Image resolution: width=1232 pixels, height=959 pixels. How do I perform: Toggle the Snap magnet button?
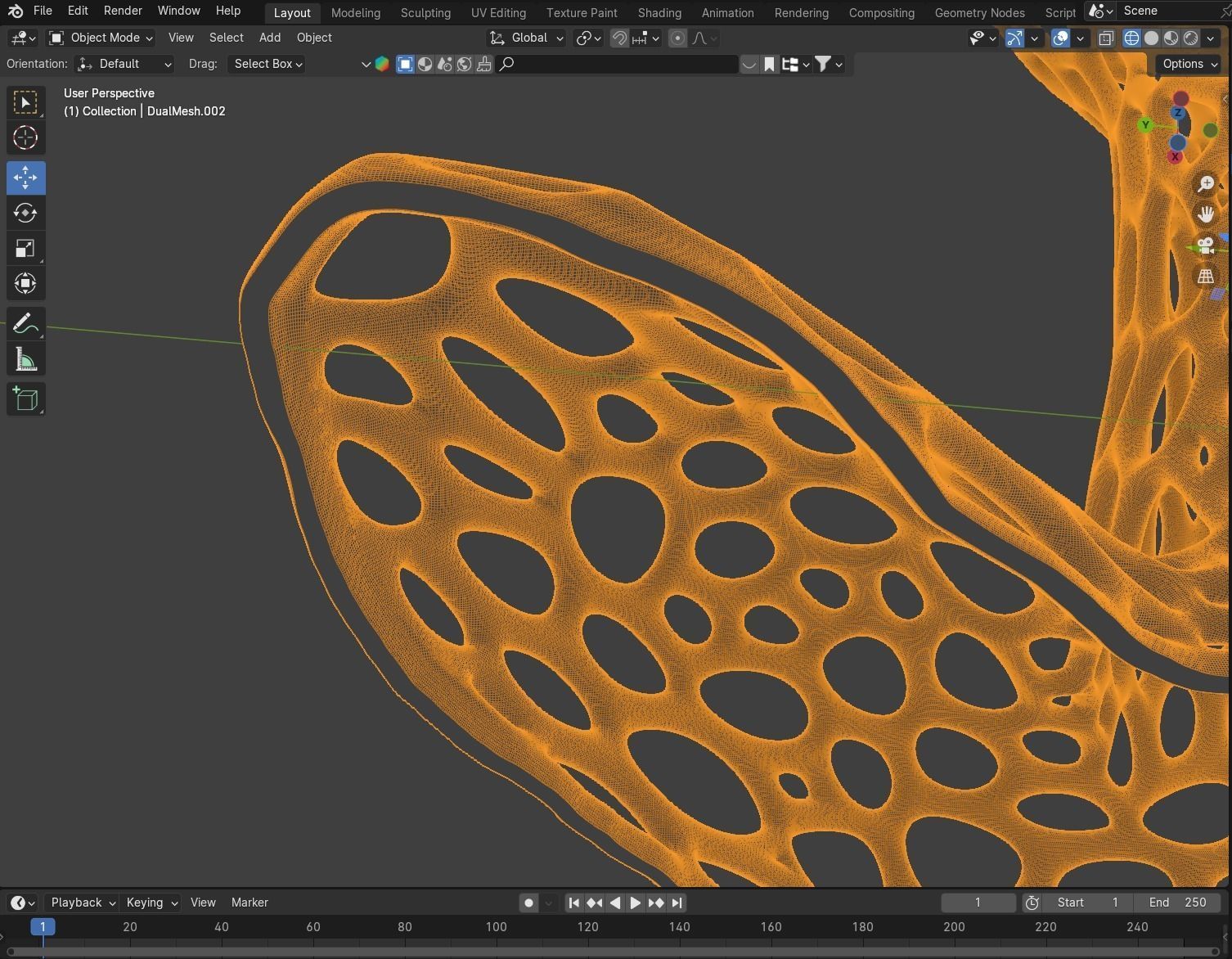coord(619,38)
